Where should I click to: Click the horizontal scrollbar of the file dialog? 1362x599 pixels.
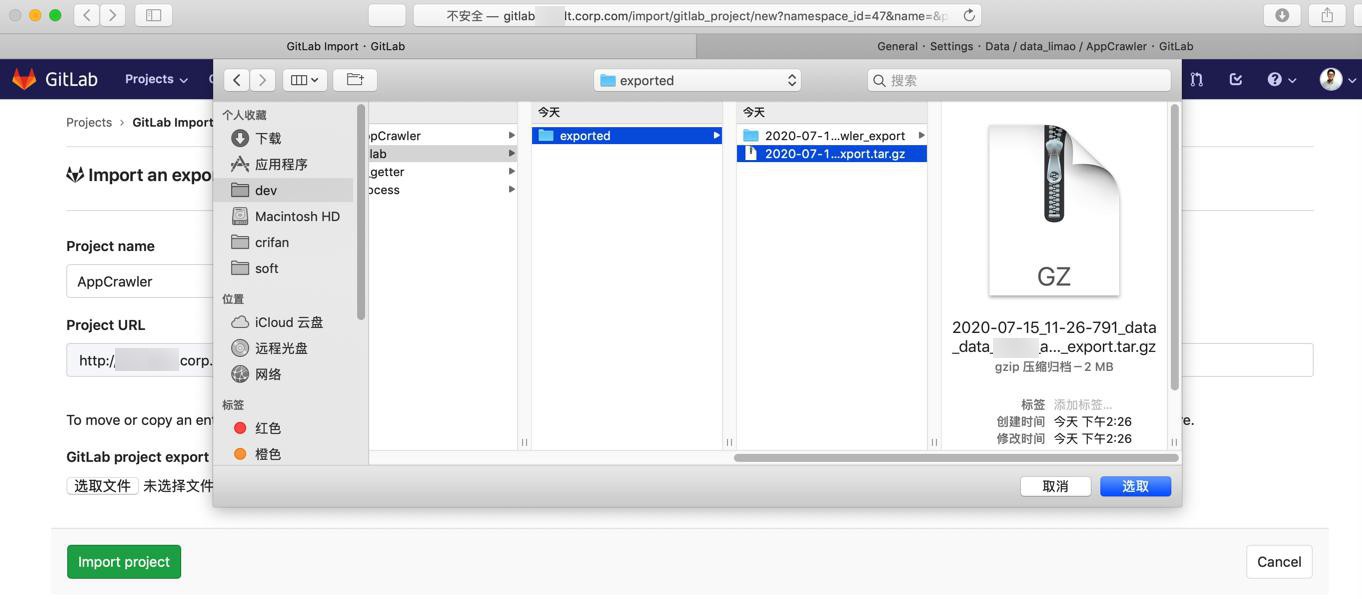coord(955,458)
